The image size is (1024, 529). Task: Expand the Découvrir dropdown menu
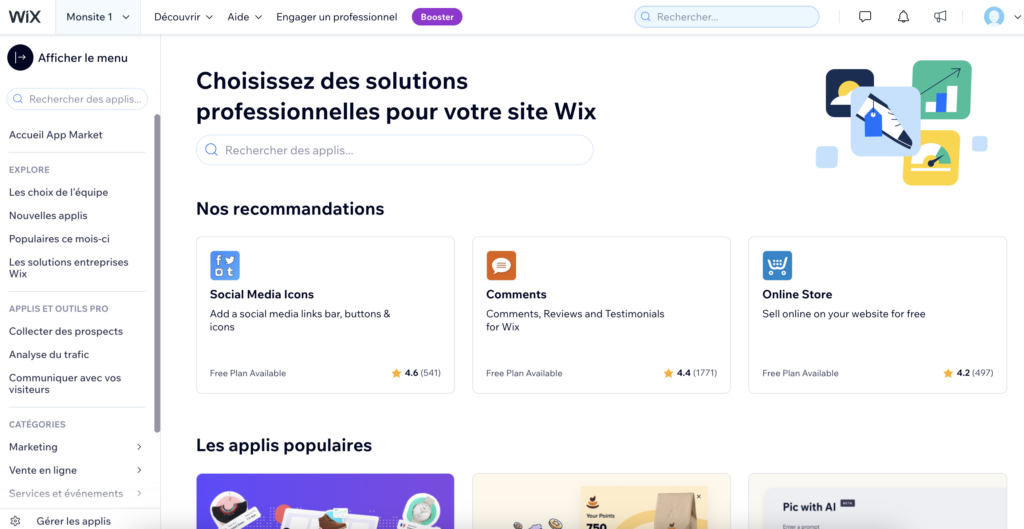183,17
